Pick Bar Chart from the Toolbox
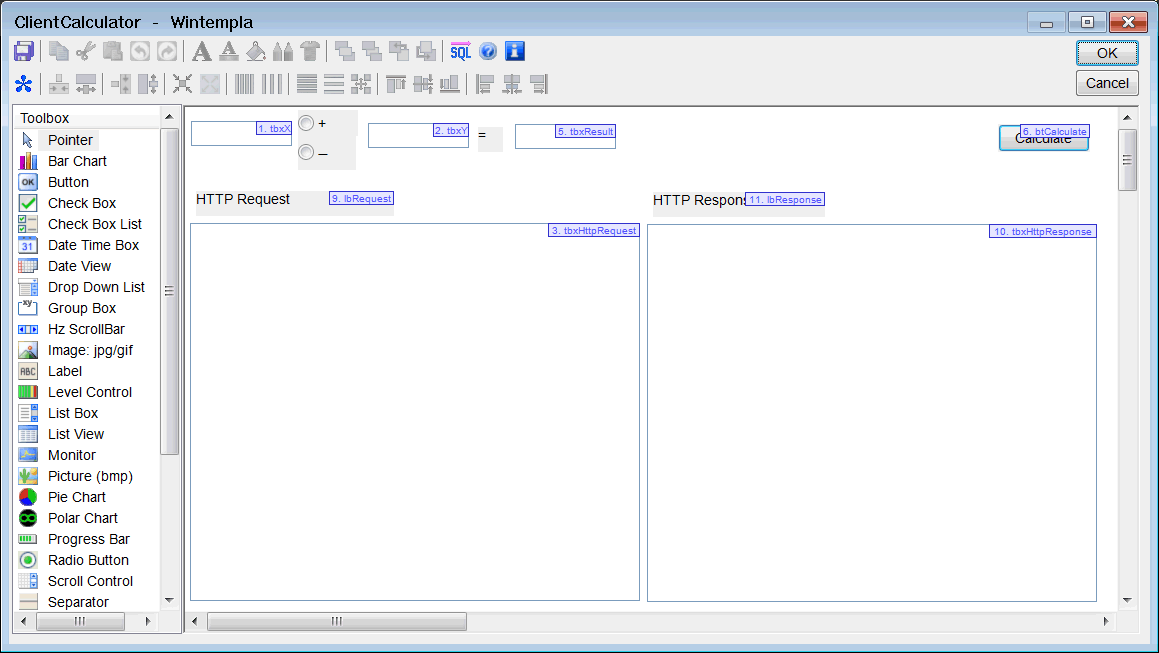Screen dimensions: 1159x653 77,161
